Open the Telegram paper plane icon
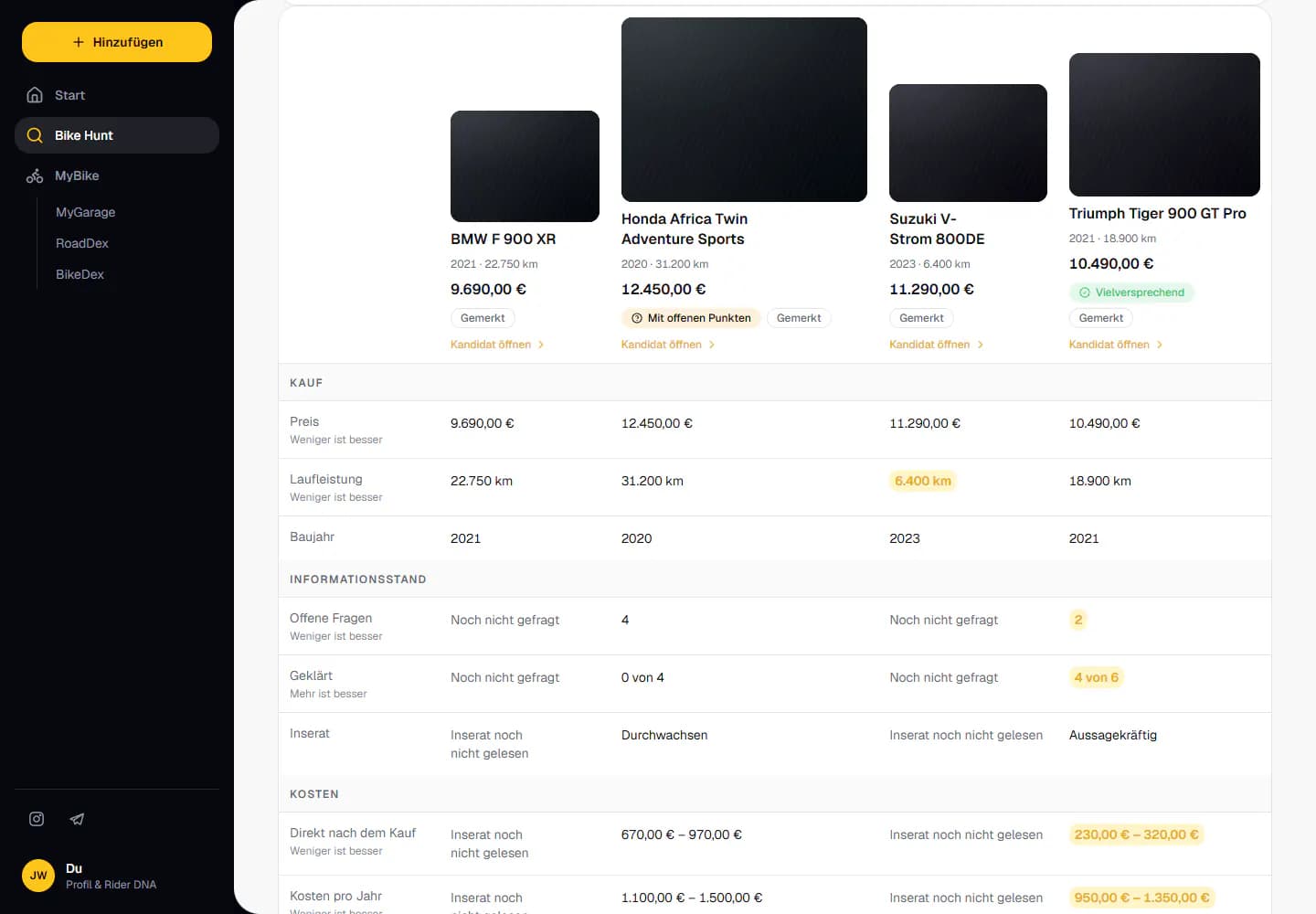1316x914 pixels. pyautogui.click(x=77, y=819)
